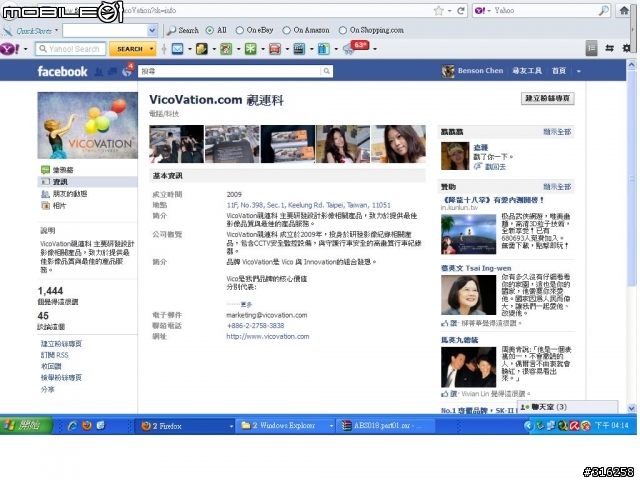Click the vertical scrollbar down arrow
The width and height of the screenshot is (640, 480).
(631, 408)
